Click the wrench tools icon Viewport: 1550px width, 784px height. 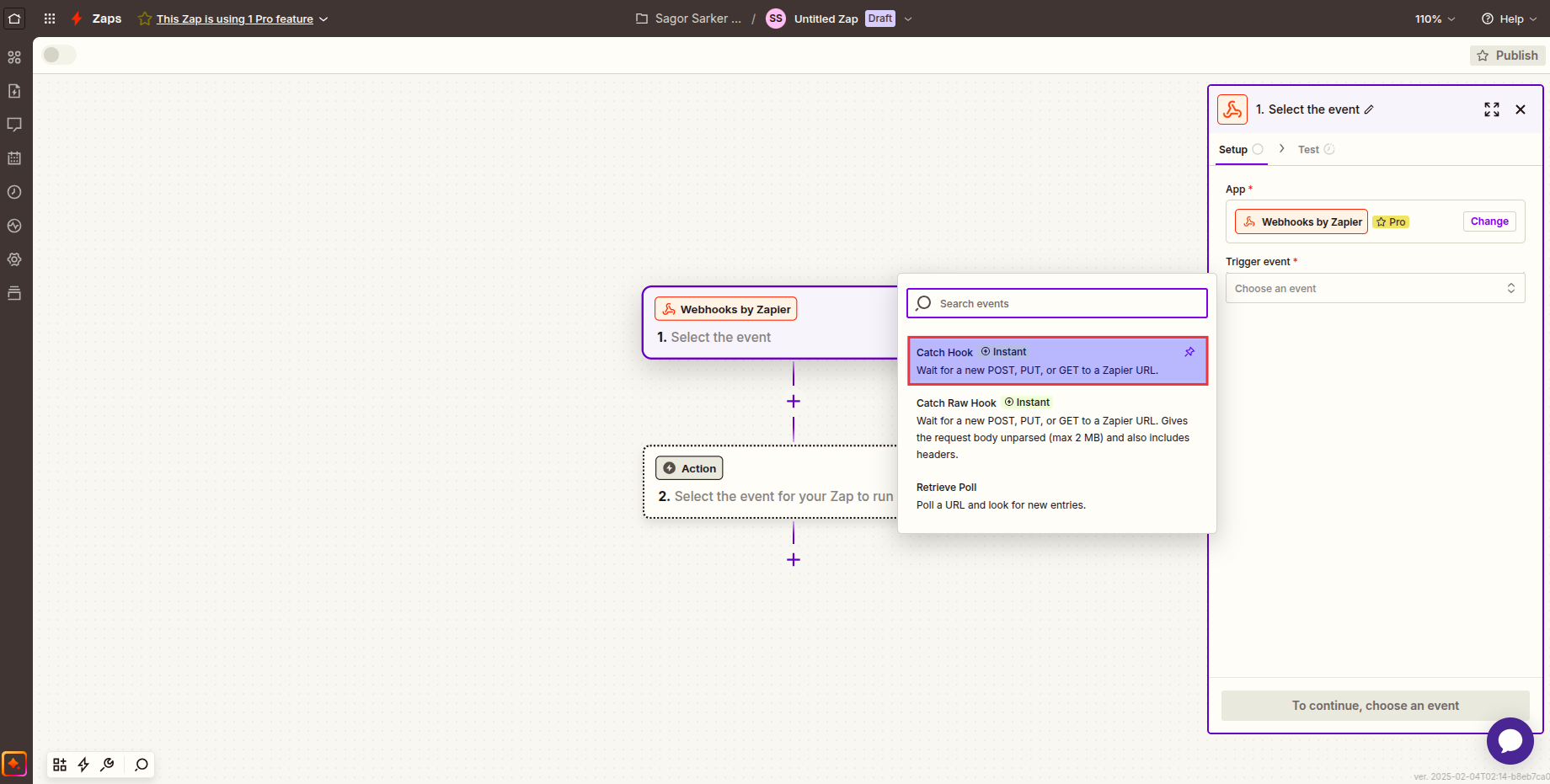(x=107, y=765)
